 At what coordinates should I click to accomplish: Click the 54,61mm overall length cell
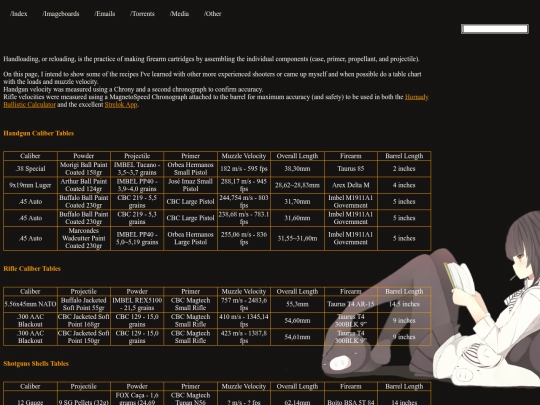(x=297, y=337)
